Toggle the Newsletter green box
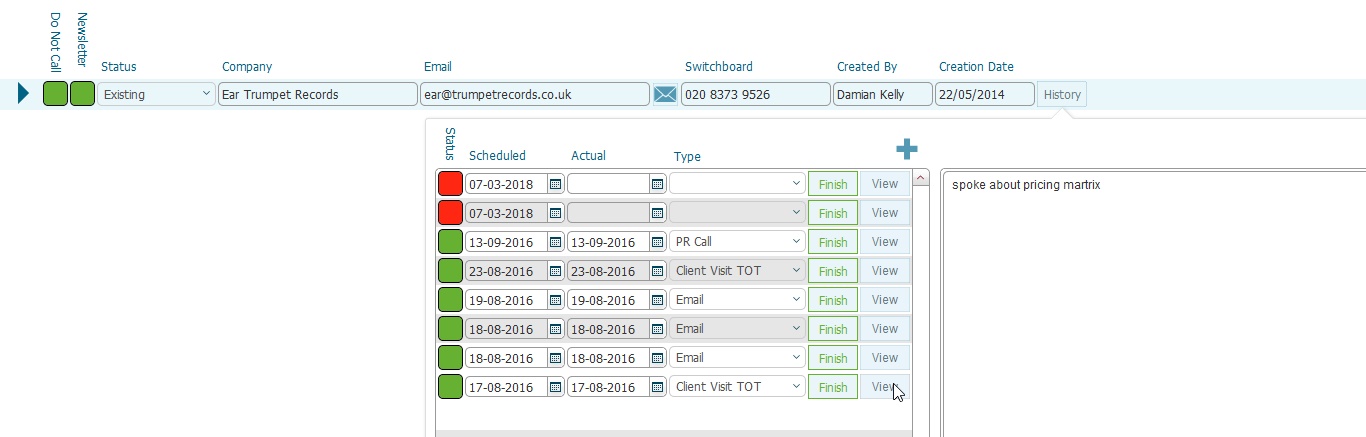This screenshot has height=437, width=1366. [82, 94]
